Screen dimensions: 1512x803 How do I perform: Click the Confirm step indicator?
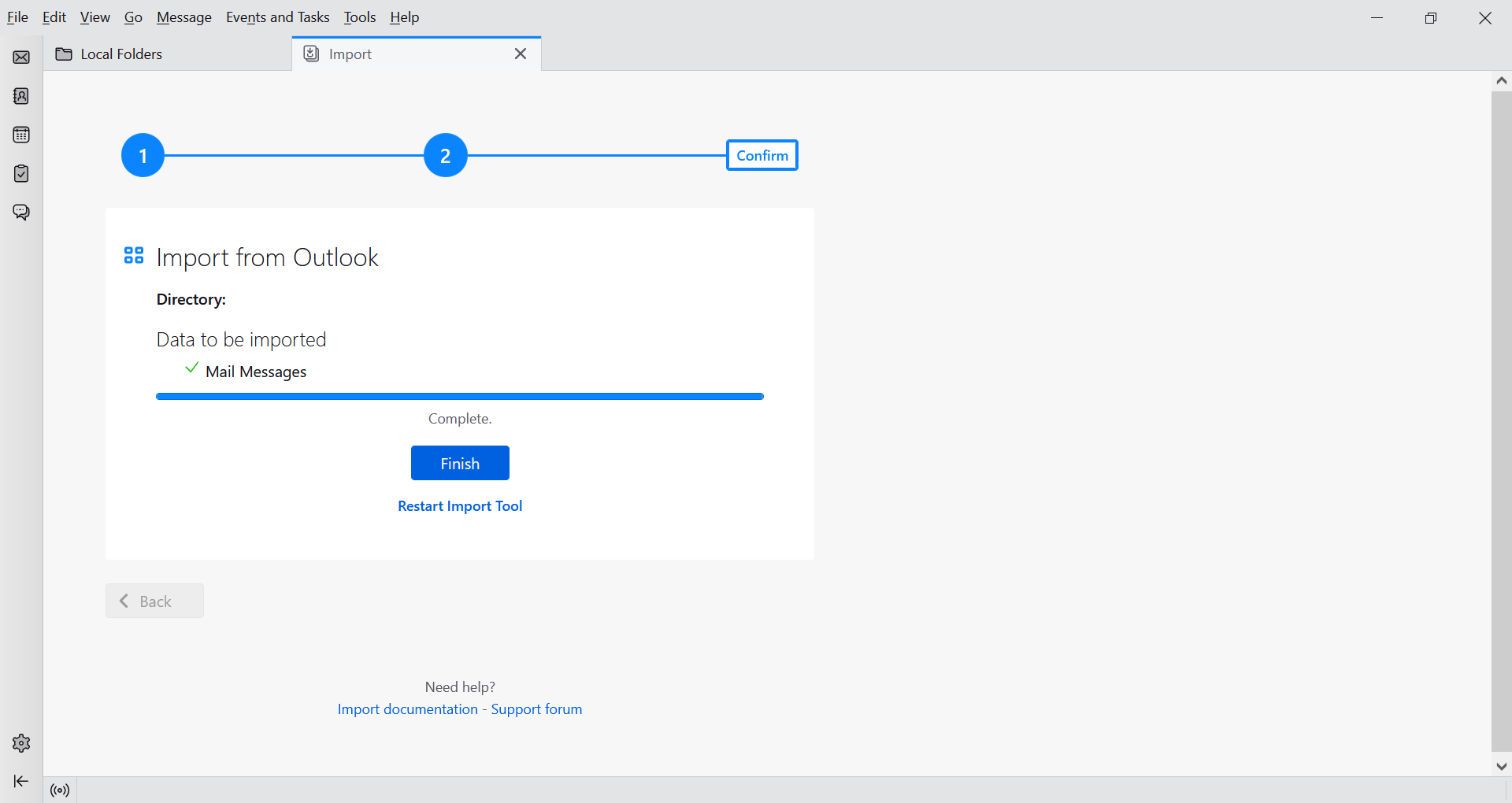762,155
